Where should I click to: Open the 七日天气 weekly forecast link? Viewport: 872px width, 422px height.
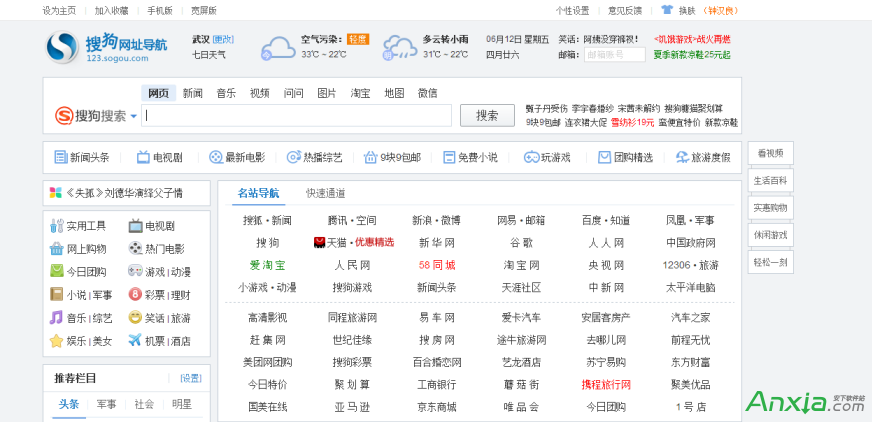(209, 54)
